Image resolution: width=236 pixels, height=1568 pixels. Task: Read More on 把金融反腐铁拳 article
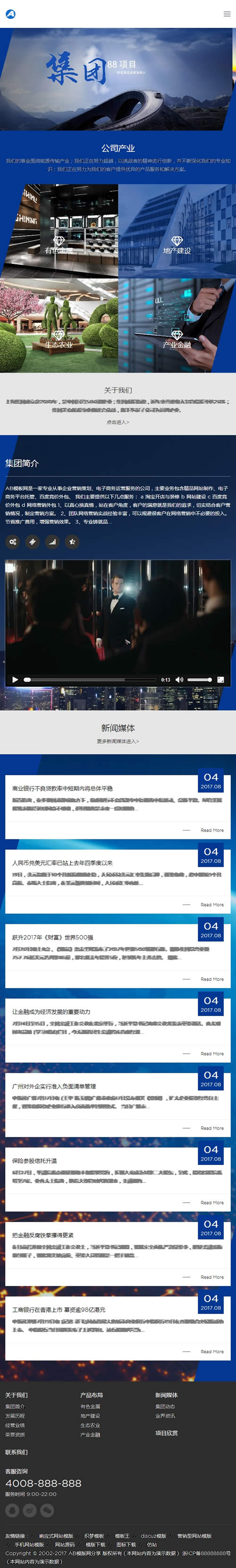[x=212, y=1277]
